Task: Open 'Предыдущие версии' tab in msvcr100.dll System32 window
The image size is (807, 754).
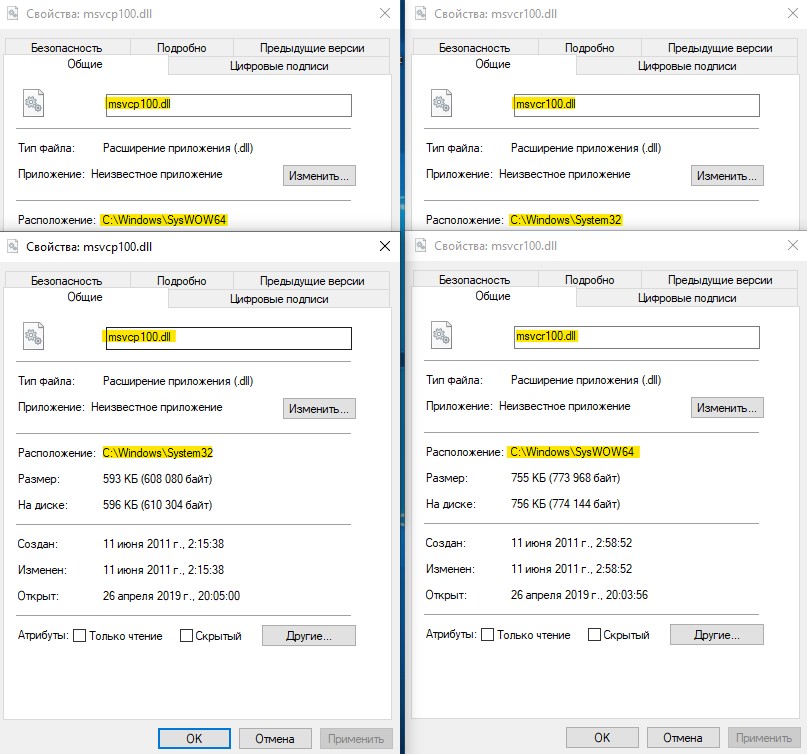Action: click(720, 48)
